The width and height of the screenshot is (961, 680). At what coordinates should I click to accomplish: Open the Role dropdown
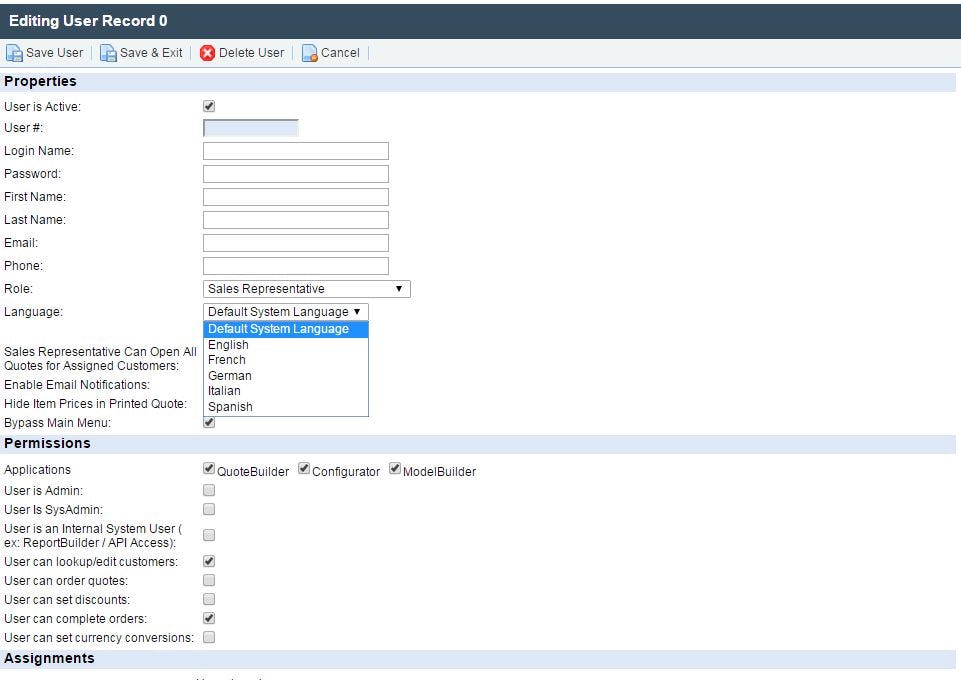[303, 288]
